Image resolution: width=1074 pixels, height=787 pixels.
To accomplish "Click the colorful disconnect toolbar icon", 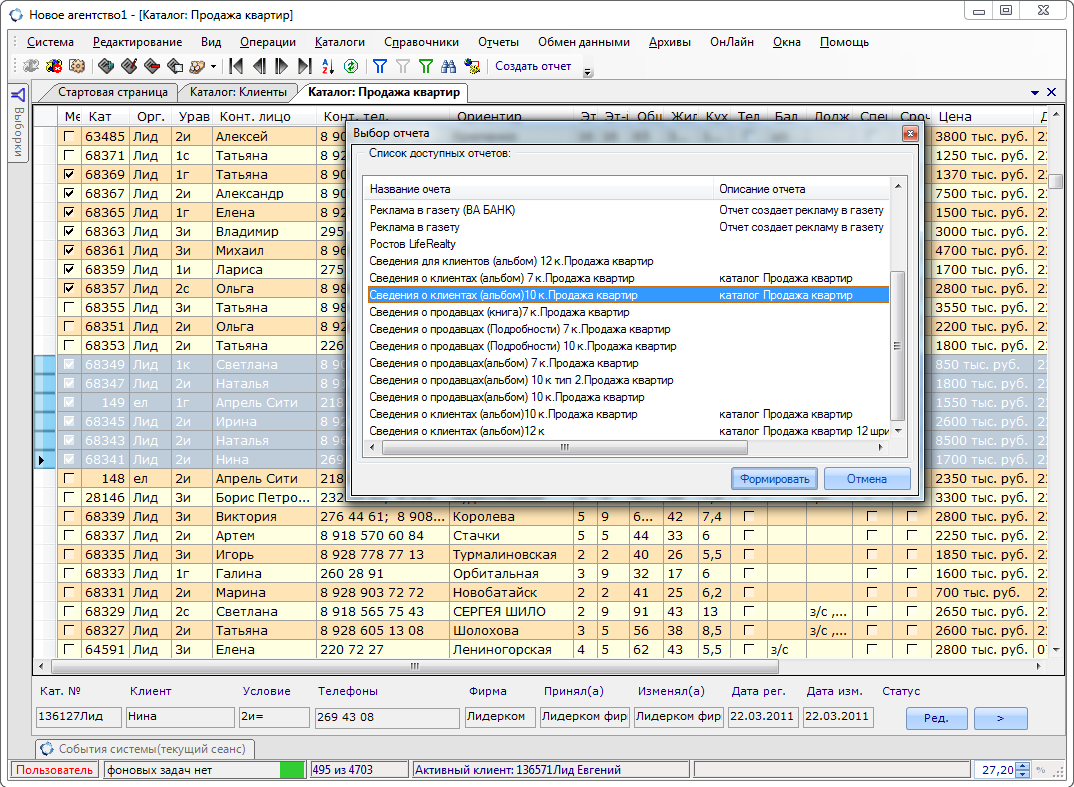I will pyautogui.click(x=54, y=66).
